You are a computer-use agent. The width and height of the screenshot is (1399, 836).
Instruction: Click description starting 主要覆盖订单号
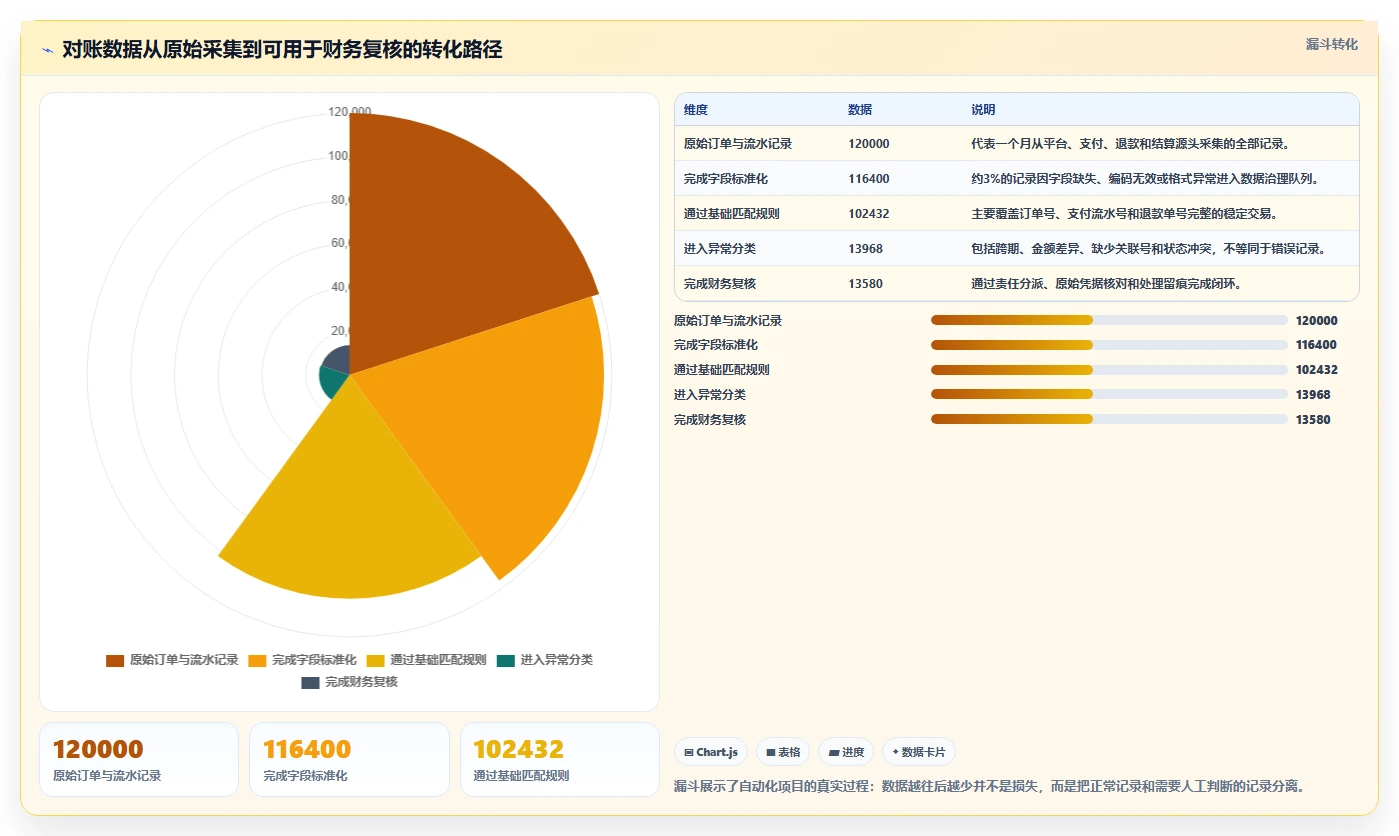(1124, 214)
